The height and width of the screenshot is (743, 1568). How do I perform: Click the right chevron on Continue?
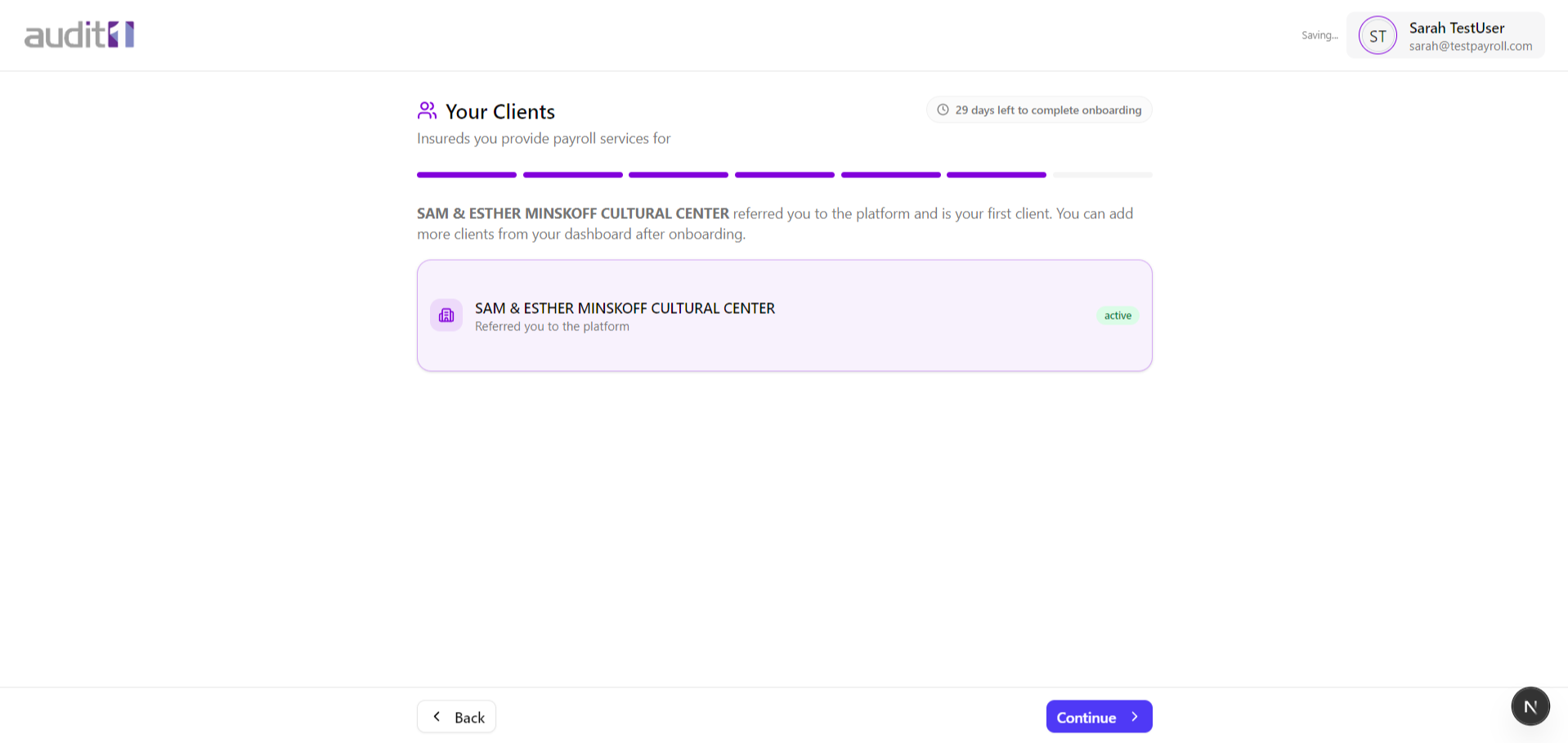pyautogui.click(x=1135, y=717)
